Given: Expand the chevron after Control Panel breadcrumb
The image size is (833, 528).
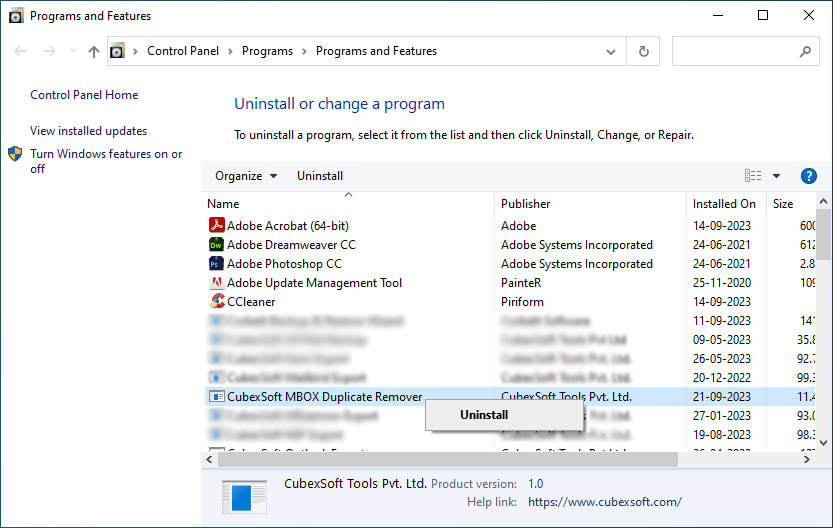Looking at the screenshot, I should tap(230, 51).
